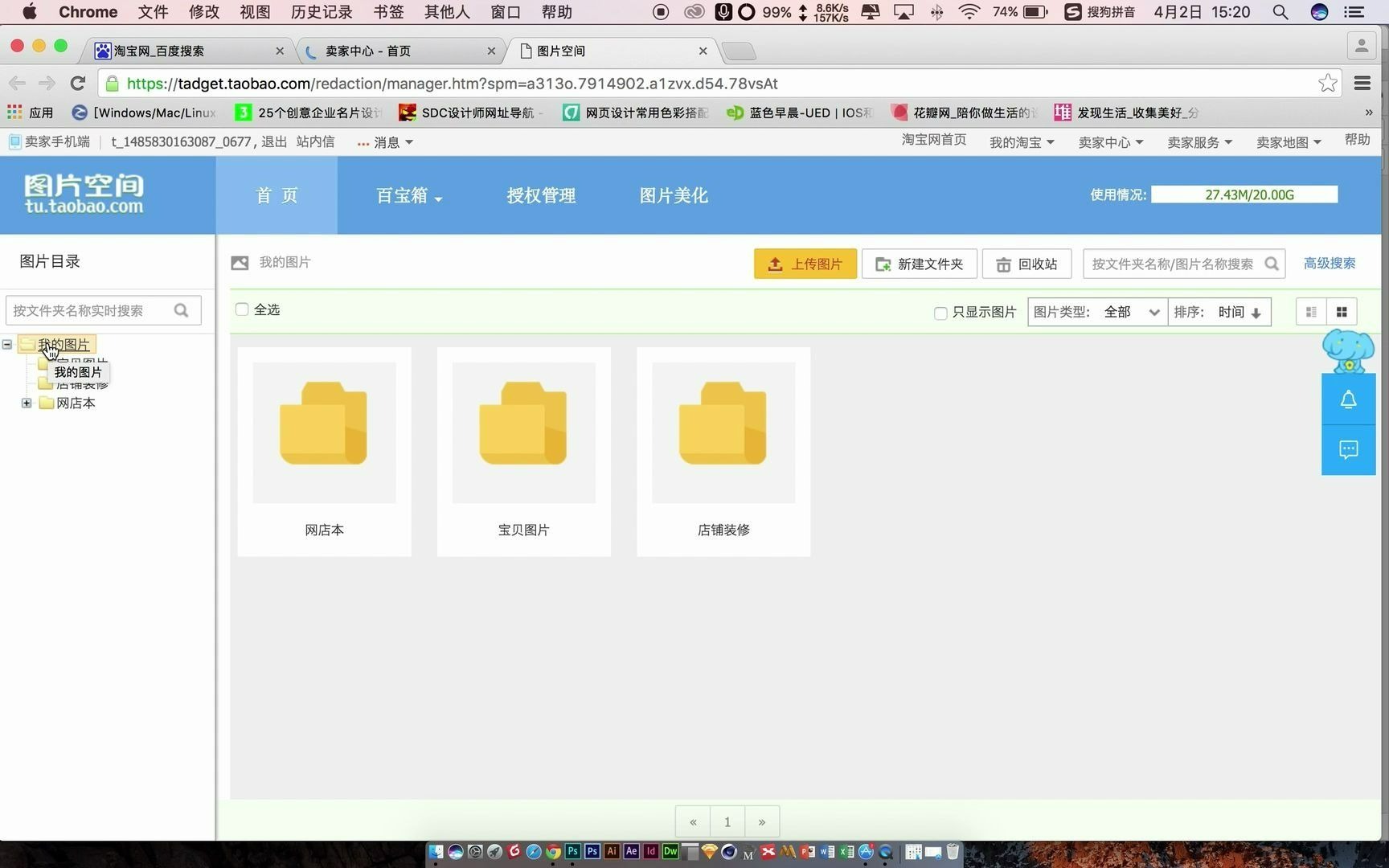1389x868 pixels.
Task: Open the 图片美化 tab
Action: pos(674,195)
